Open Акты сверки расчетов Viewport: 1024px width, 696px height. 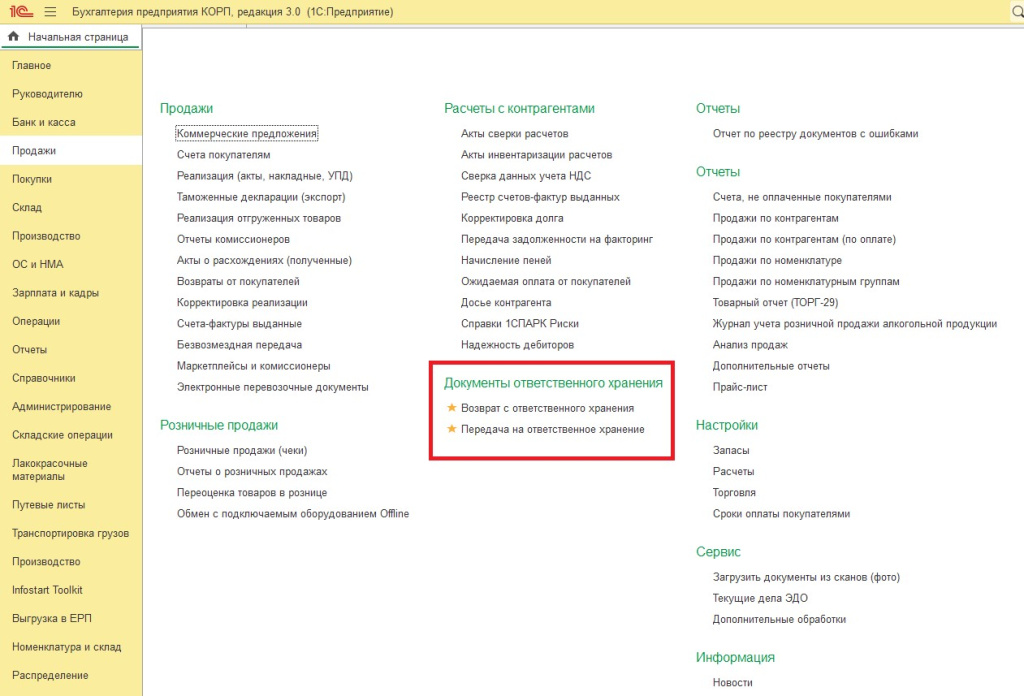click(x=514, y=134)
